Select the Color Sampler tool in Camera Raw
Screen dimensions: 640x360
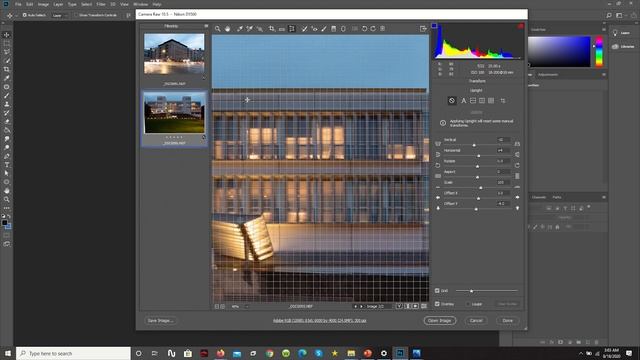pyautogui.click(x=249, y=29)
